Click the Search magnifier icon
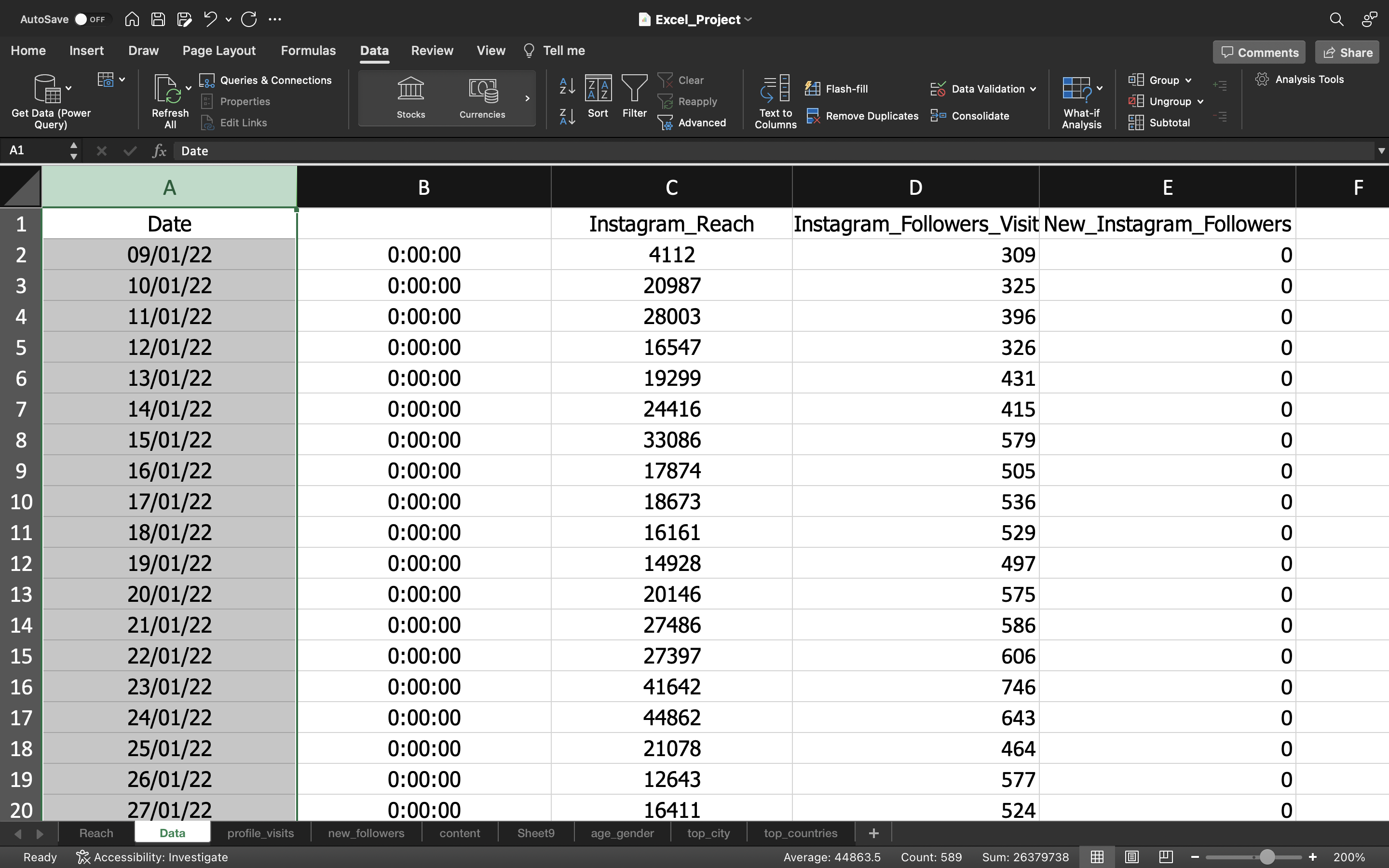The width and height of the screenshot is (1389, 868). click(x=1336, y=19)
